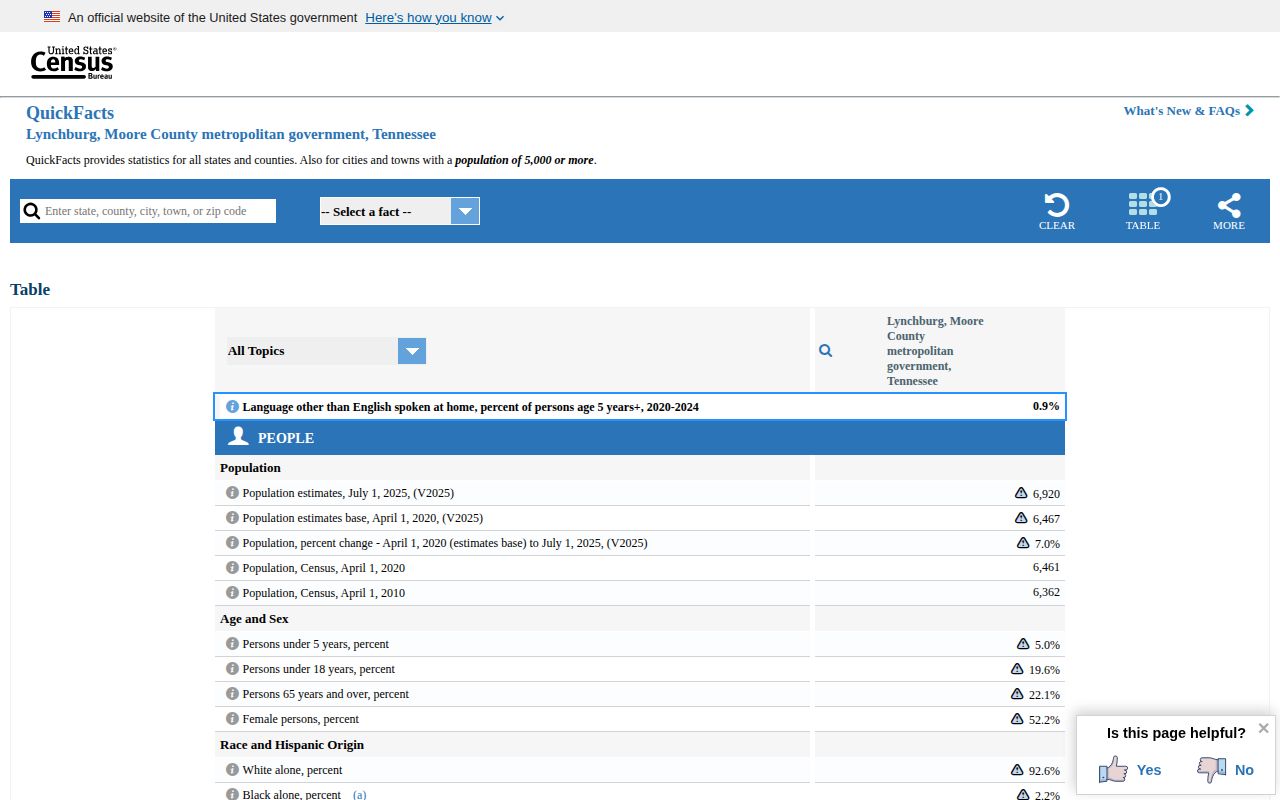This screenshot has width=1280, height=800.
Task: Open info icon for Persons under 5 years
Action: pos(232,644)
